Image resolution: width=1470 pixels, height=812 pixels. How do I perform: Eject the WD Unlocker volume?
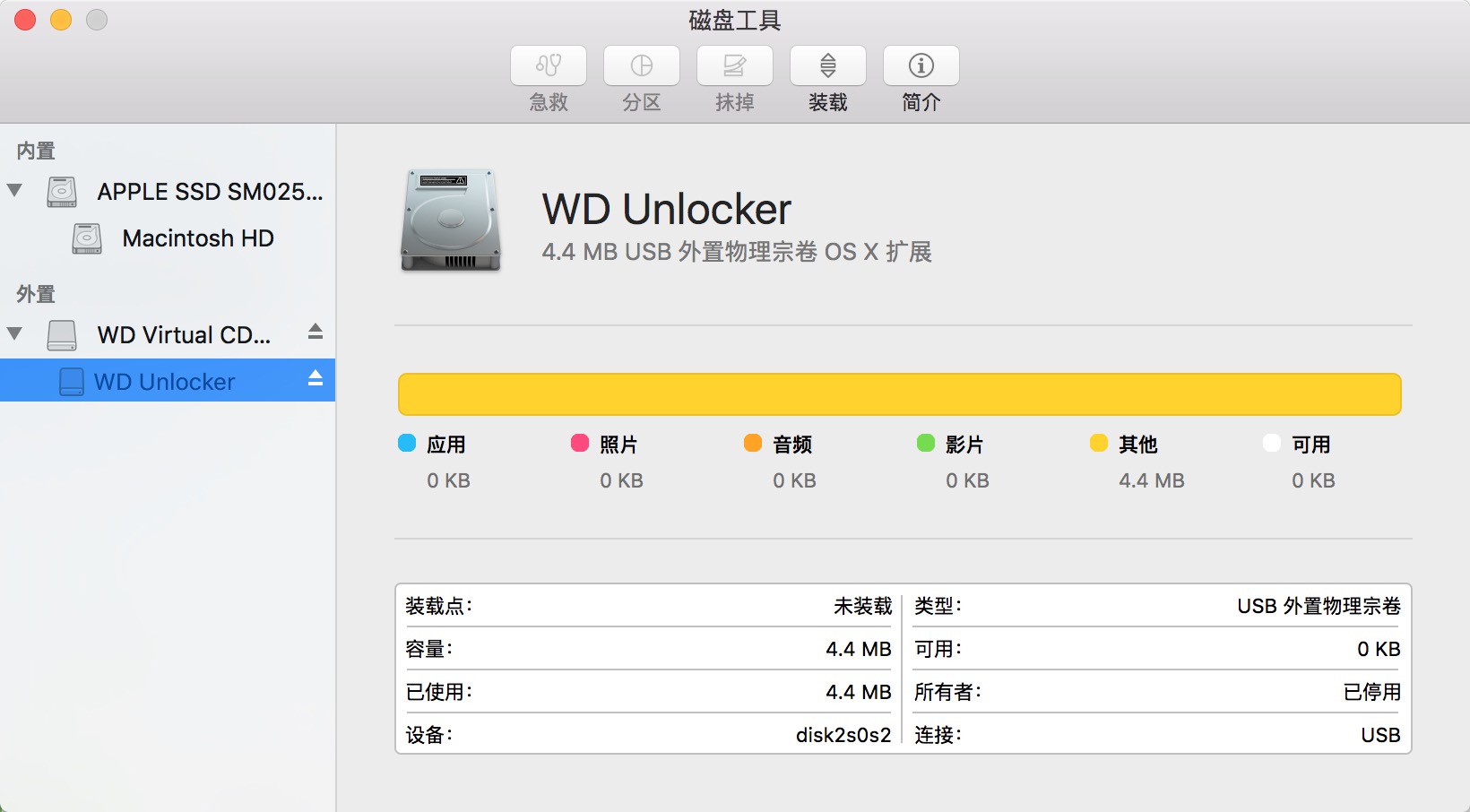coord(316,378)
